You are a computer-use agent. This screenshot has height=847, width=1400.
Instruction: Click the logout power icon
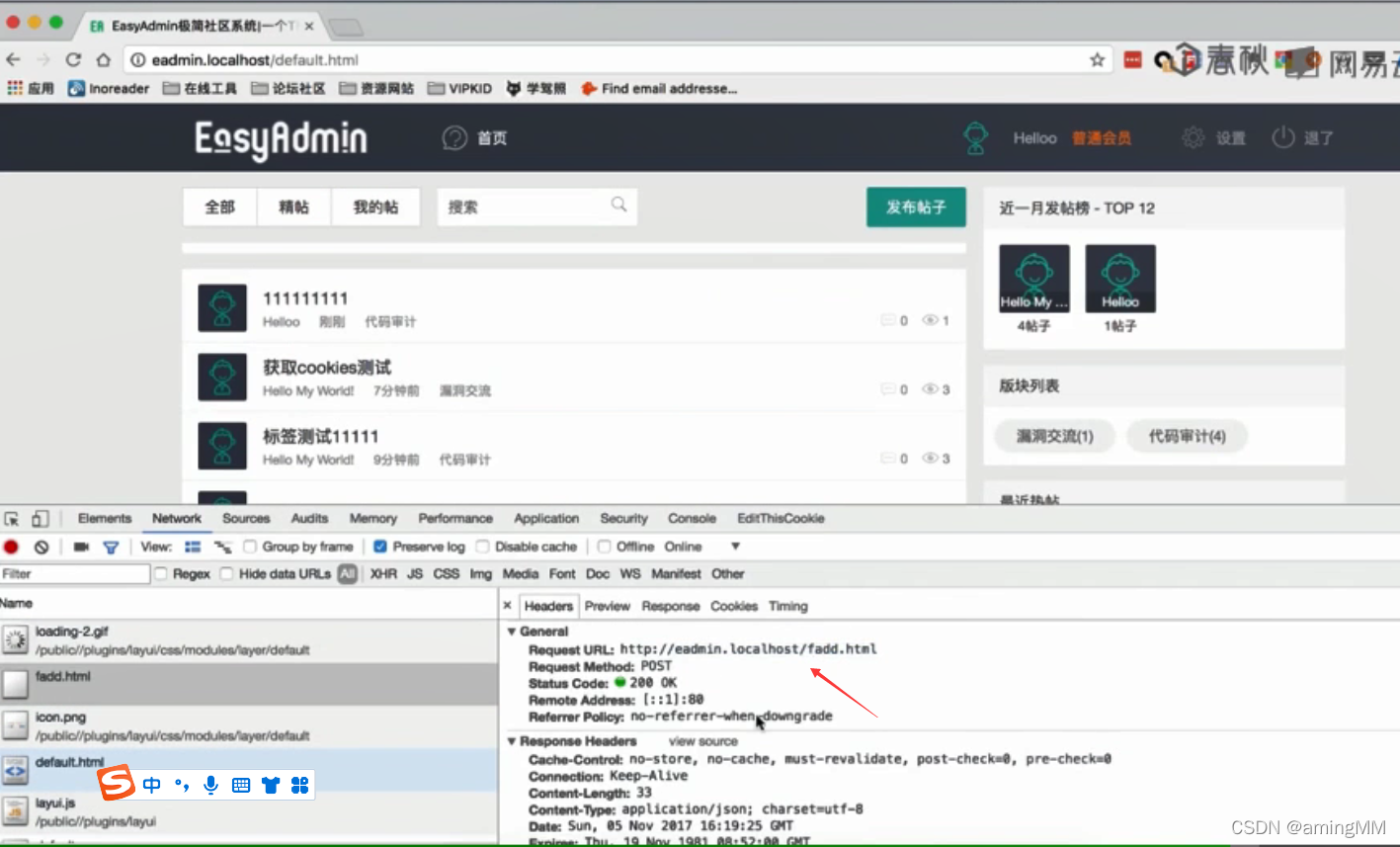1283,137
